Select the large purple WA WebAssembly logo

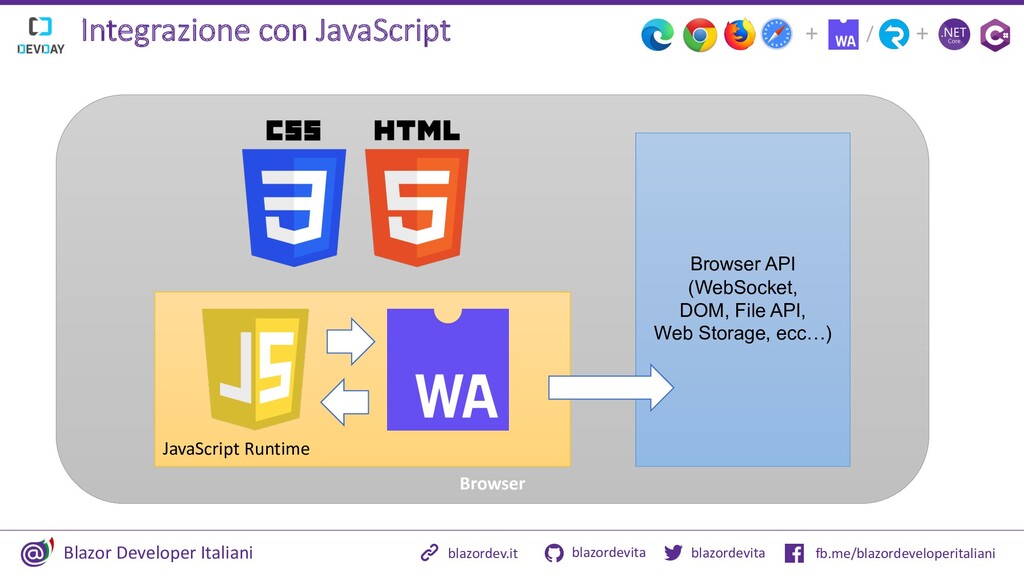click(448, 370)
